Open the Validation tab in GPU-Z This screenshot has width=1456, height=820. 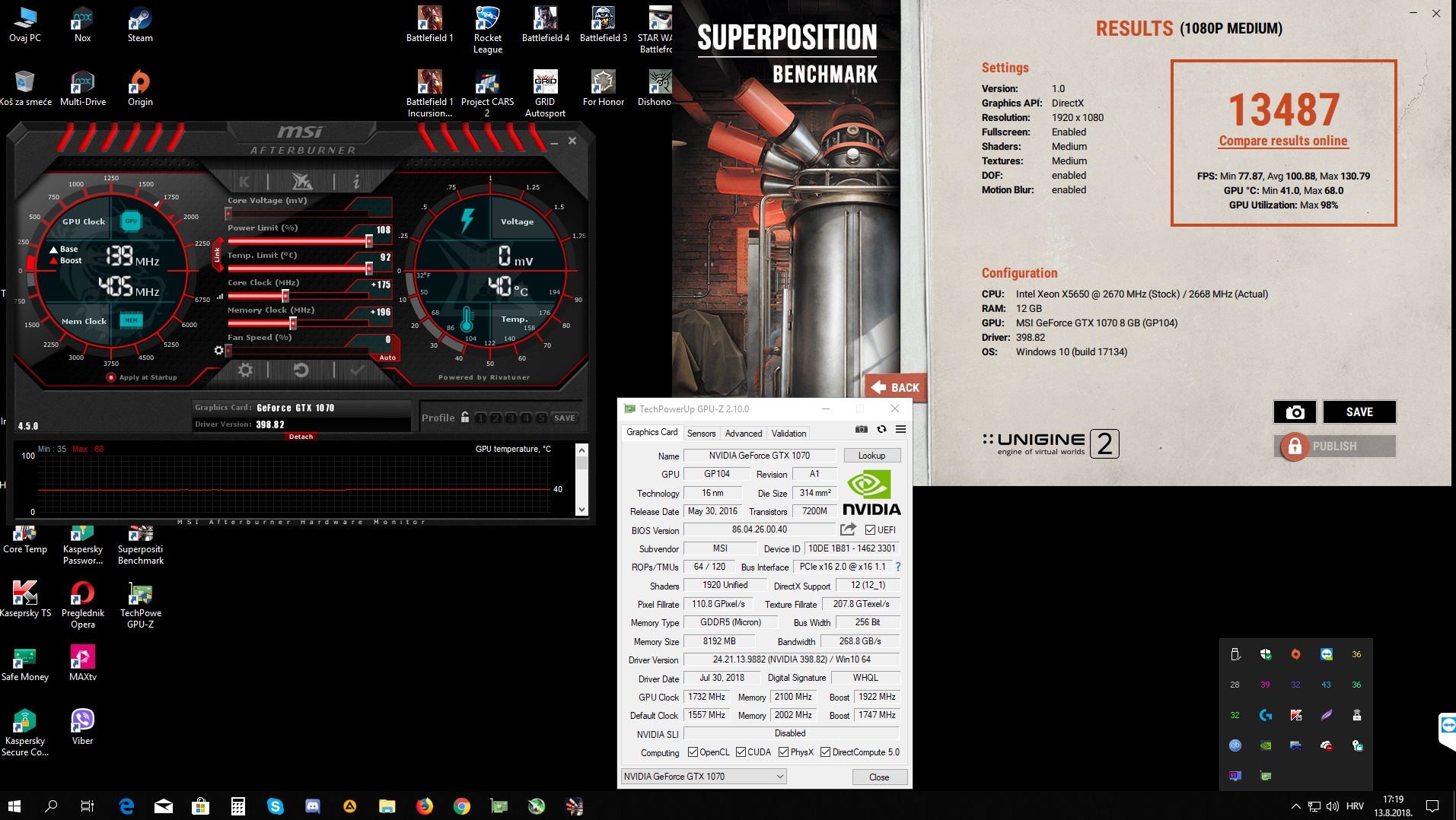789,434
